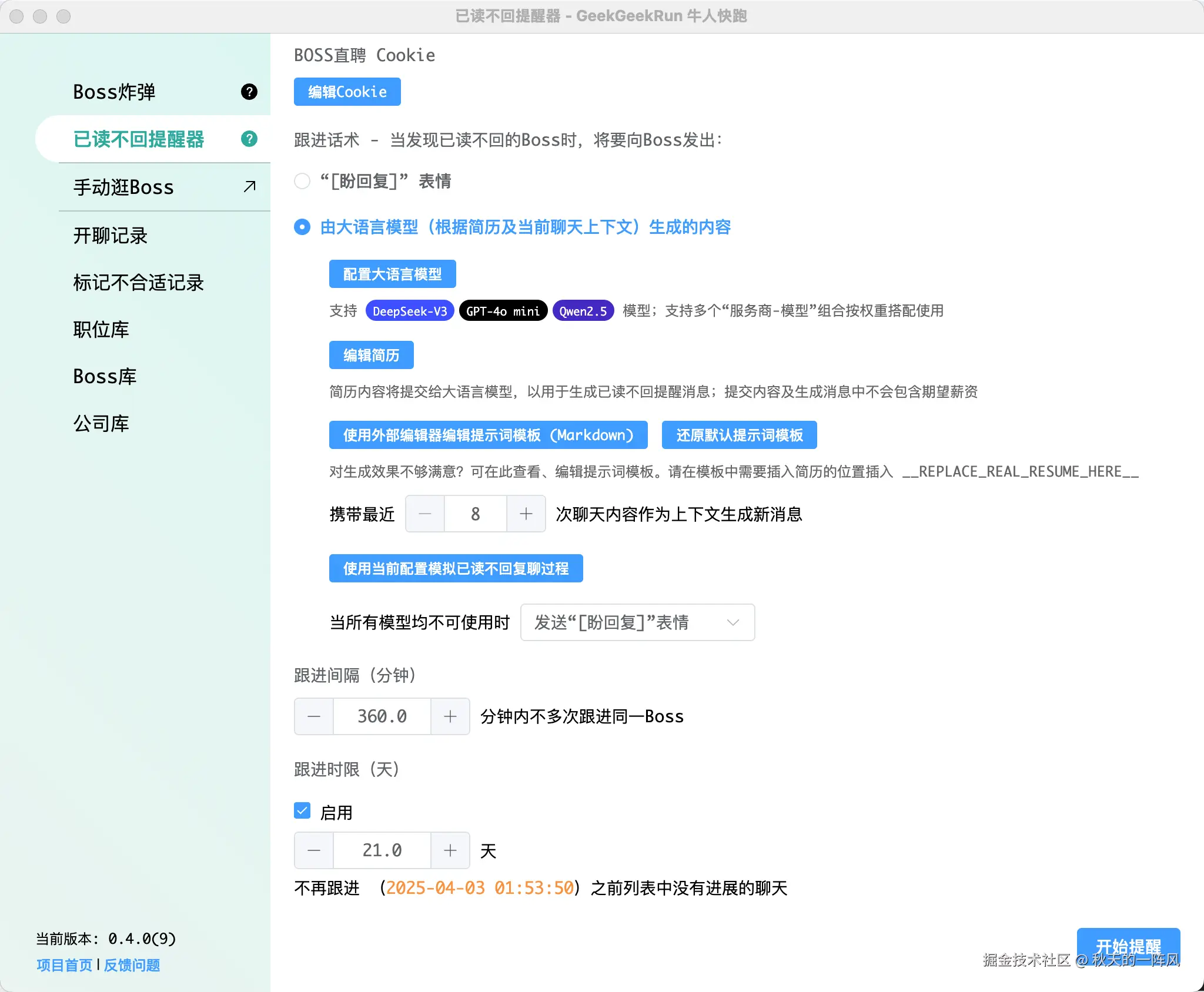Open the 项目首页 link

coord(63,965)
